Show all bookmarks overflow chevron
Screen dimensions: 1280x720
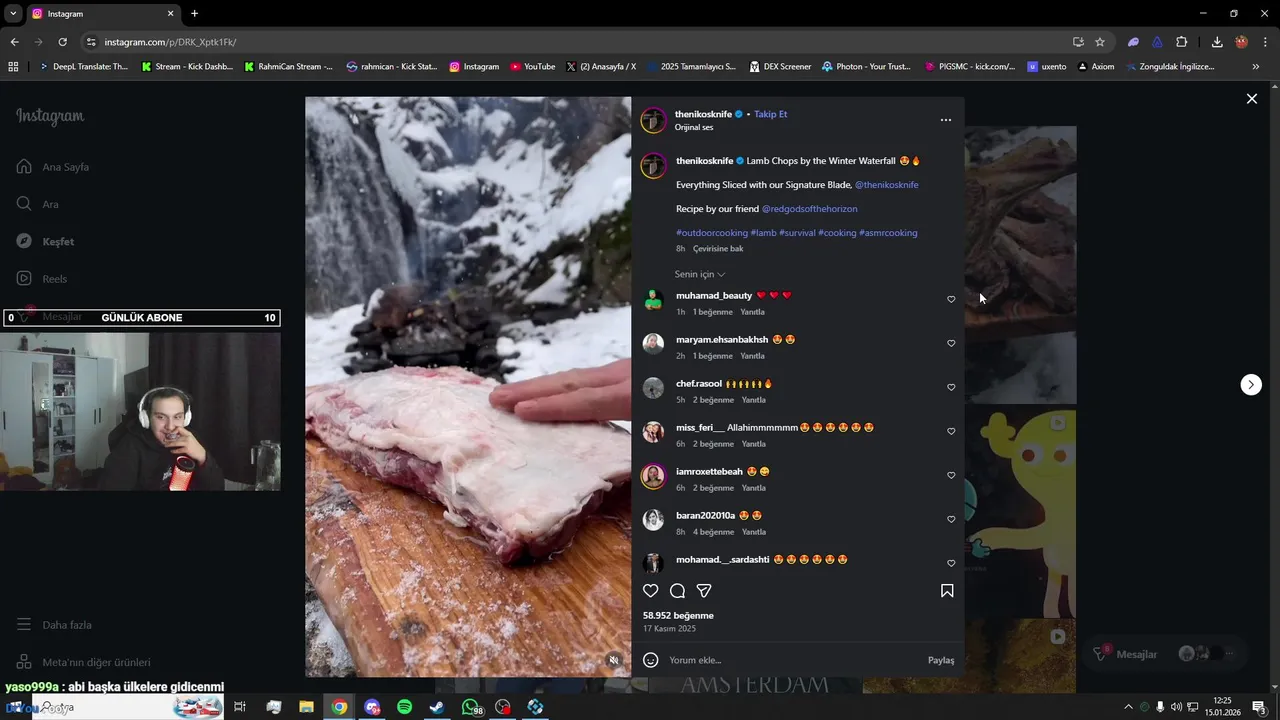pyautogui.click(x=1256, y=67)
